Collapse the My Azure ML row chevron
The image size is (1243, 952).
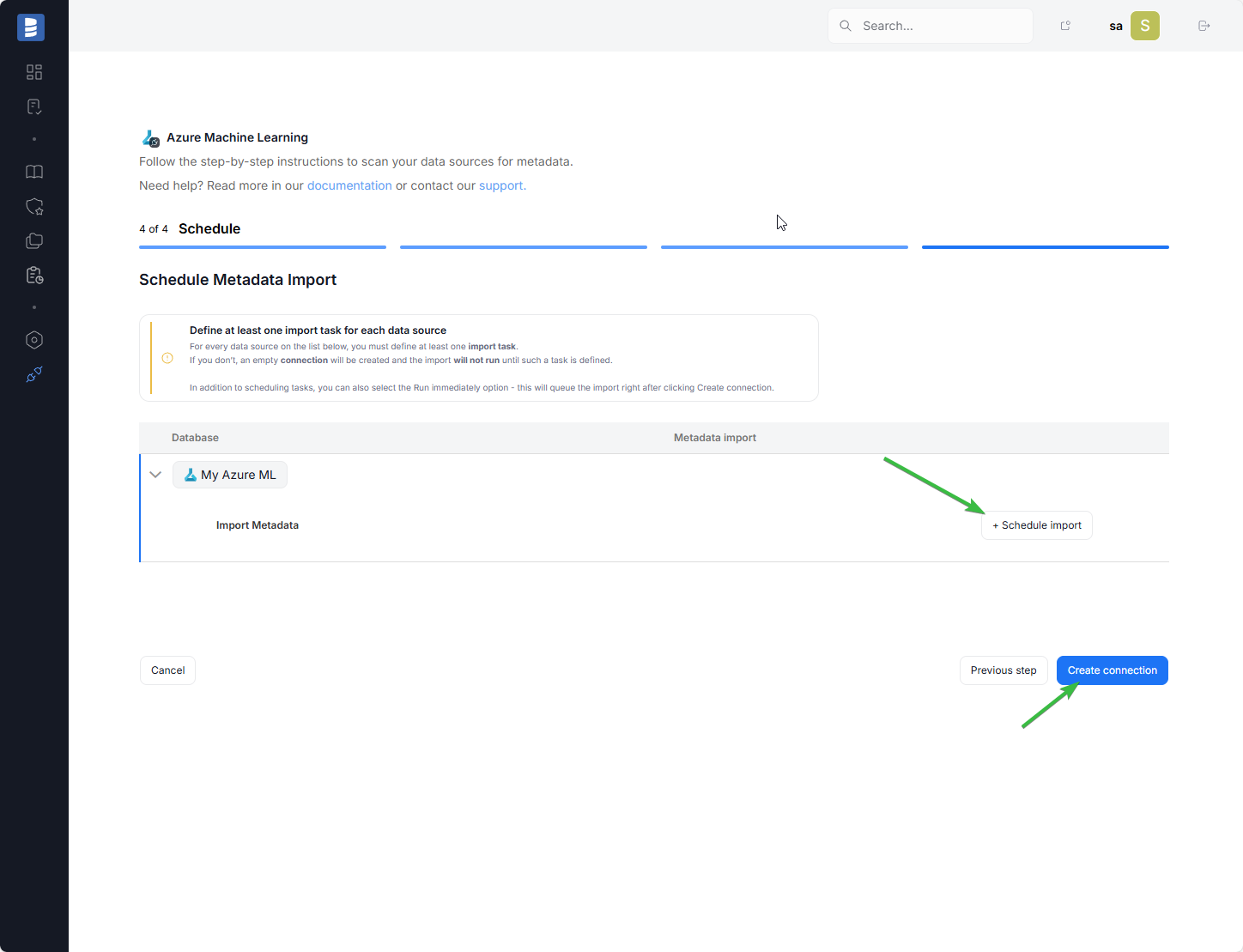155,475
